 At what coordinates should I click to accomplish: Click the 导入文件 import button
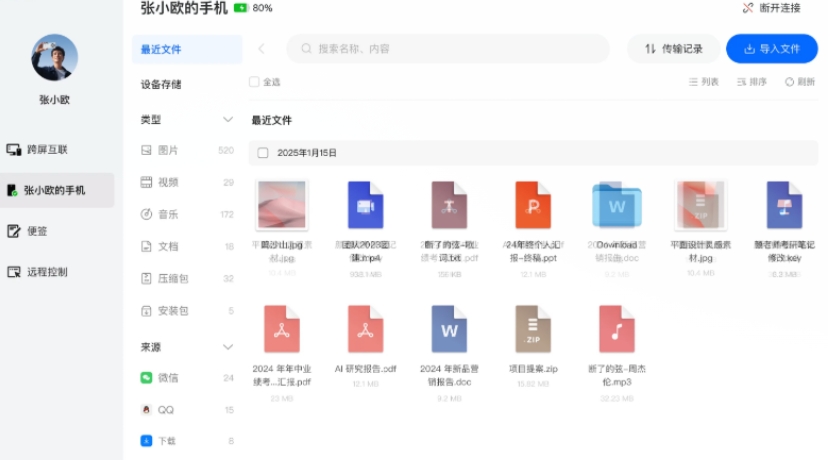(x=772, y=49)
